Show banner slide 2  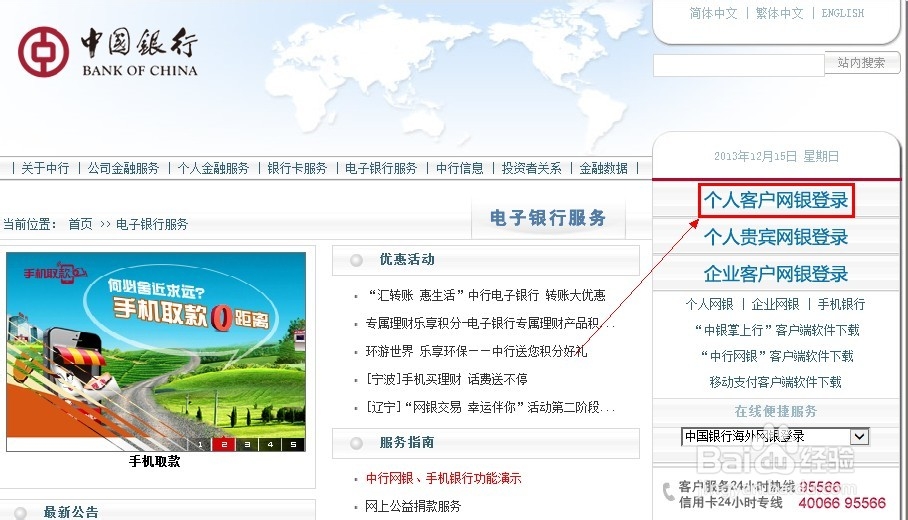(224, 445)
